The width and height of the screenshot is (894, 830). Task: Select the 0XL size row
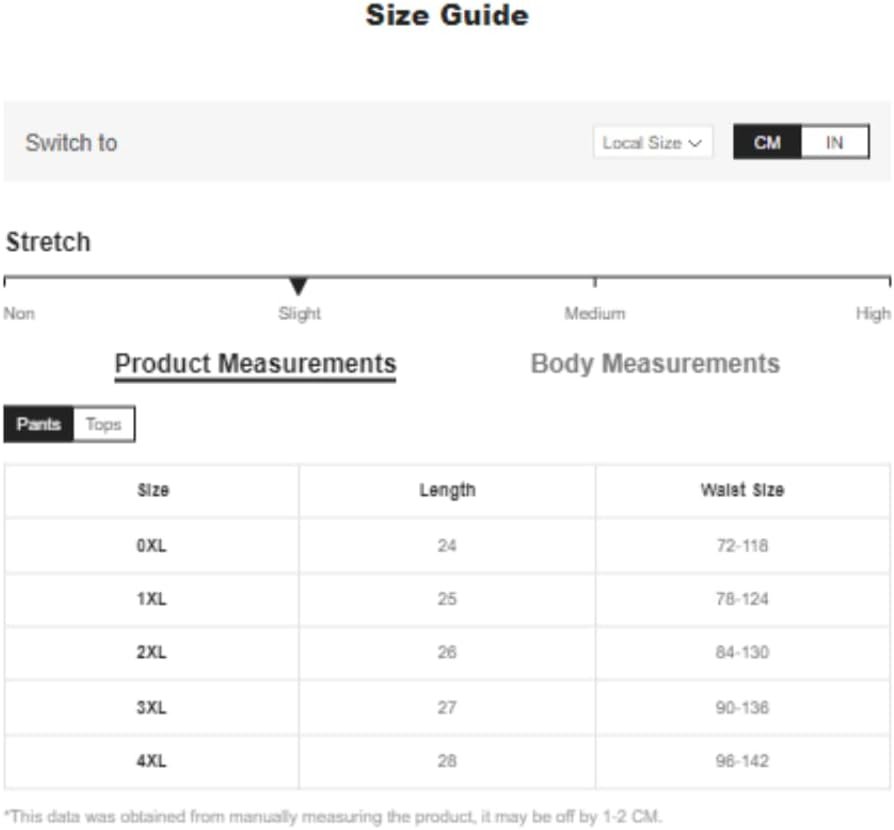coord(447,546)
